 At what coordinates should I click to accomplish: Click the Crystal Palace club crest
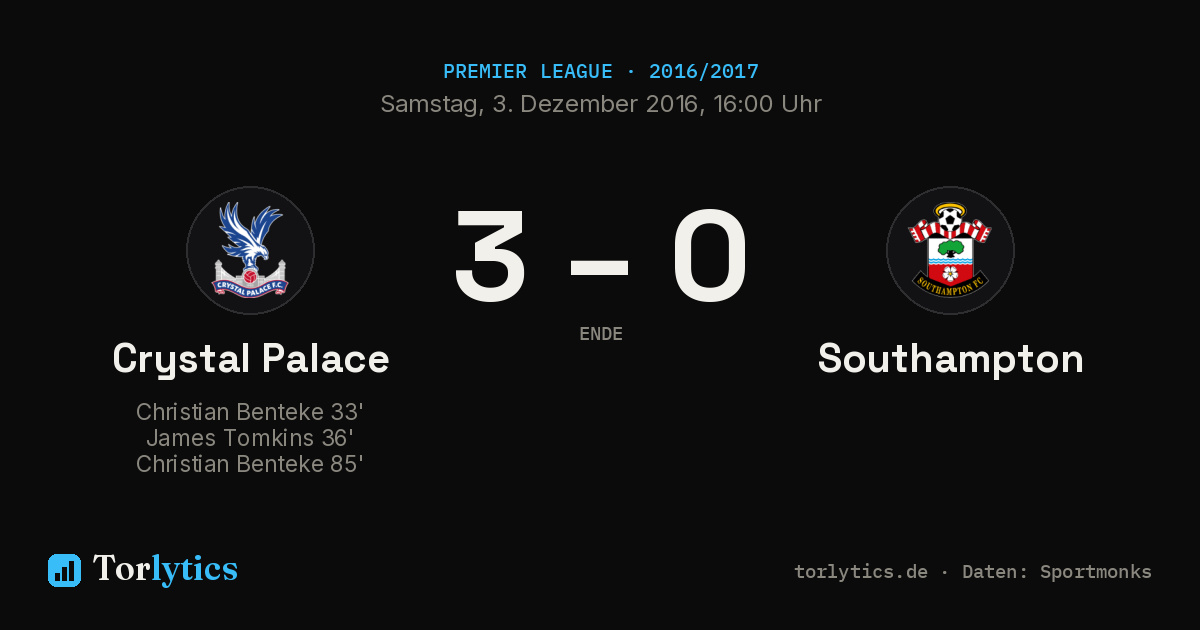point(250,250)
